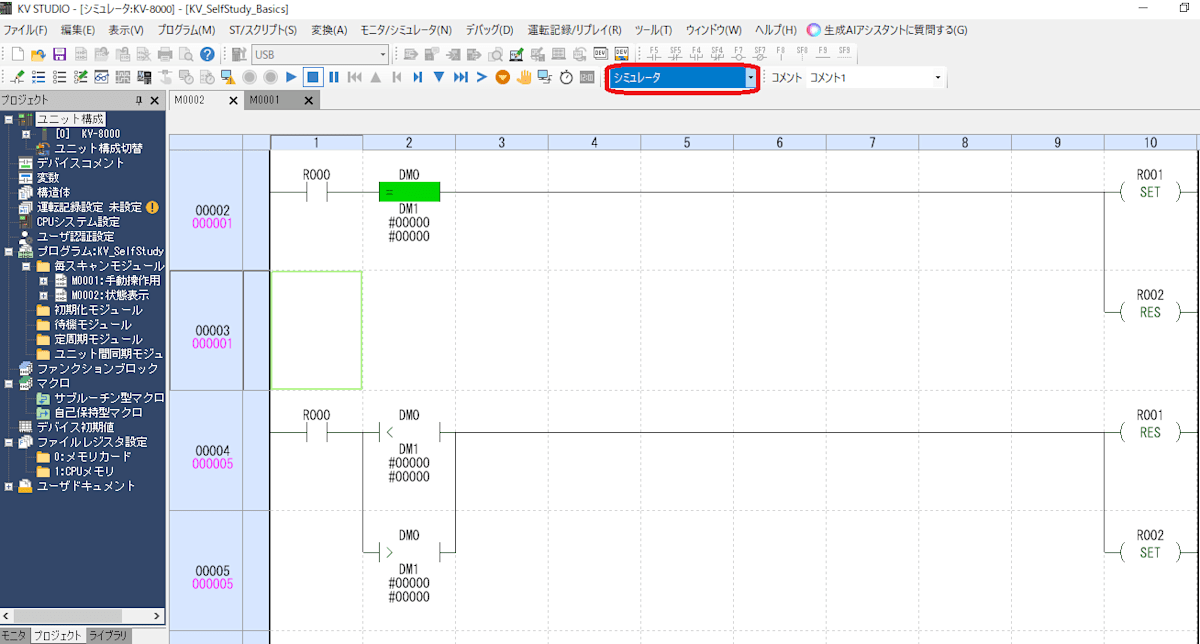Expand the ユーザドキュメント node
The width and height of the screenshot is (1200, 644).
[8, 486]
